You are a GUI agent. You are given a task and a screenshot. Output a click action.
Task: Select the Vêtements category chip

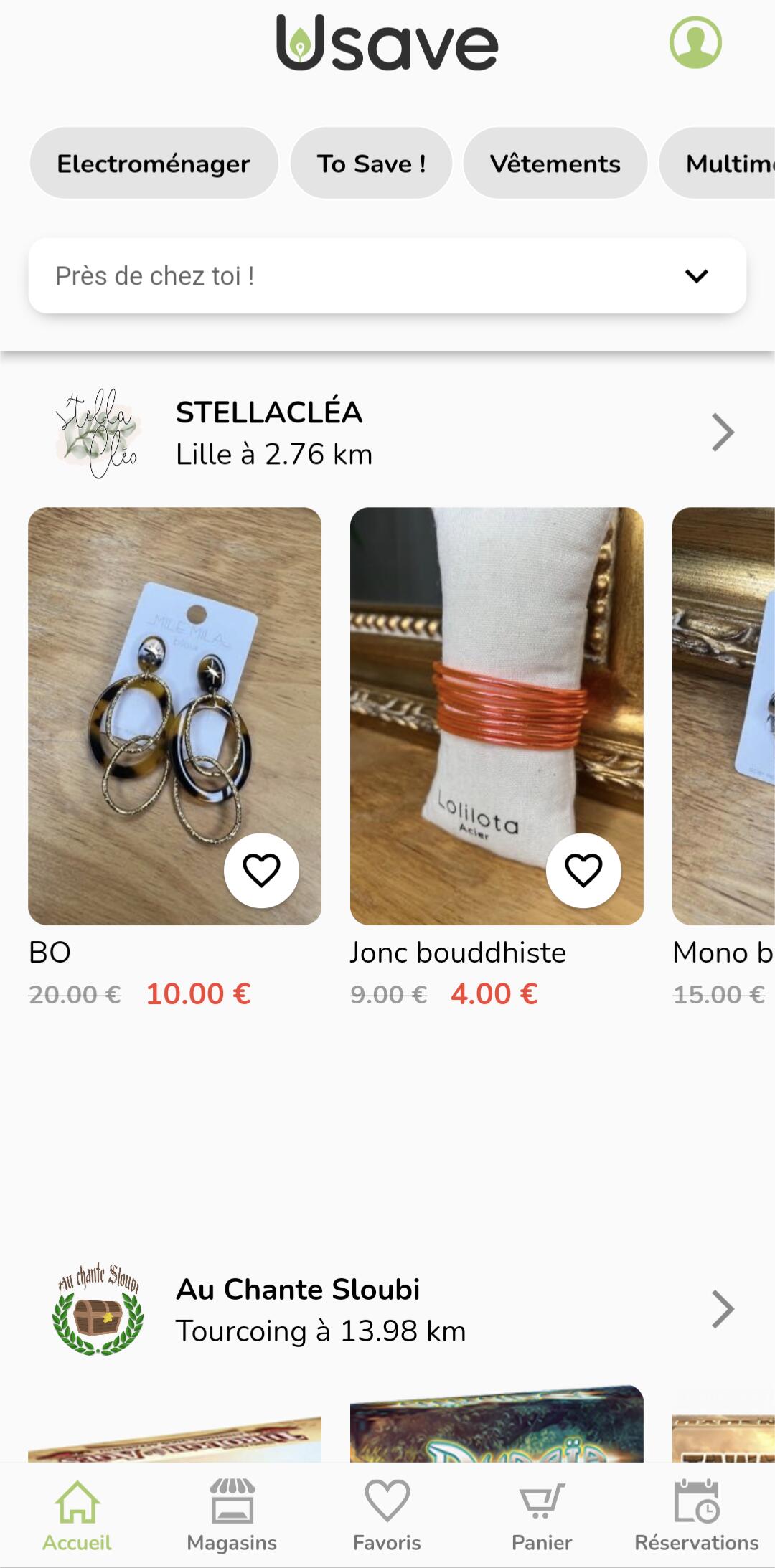pyautogui.click(x=555, y=164)
